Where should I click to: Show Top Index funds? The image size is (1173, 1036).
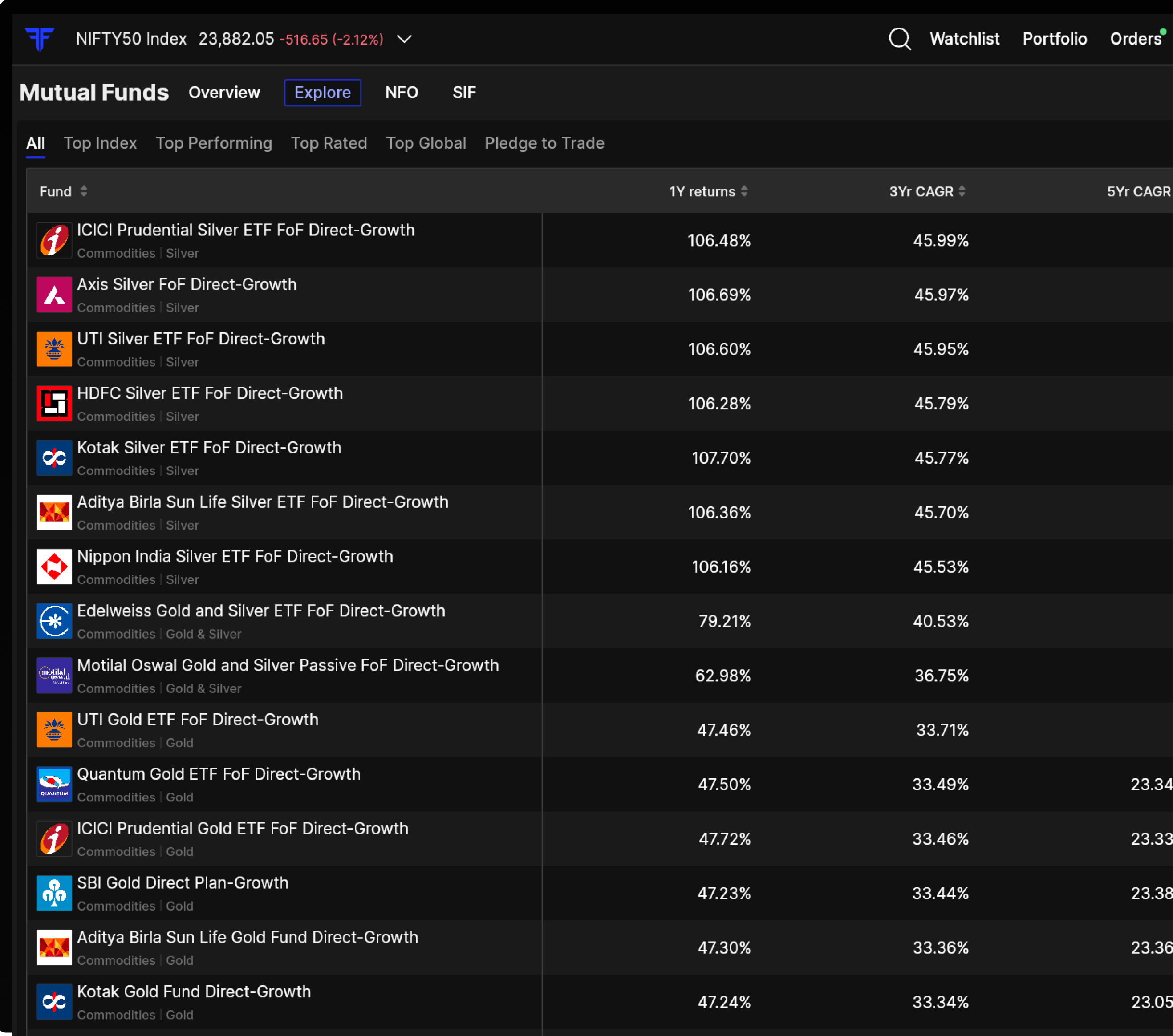click(100, 143)
